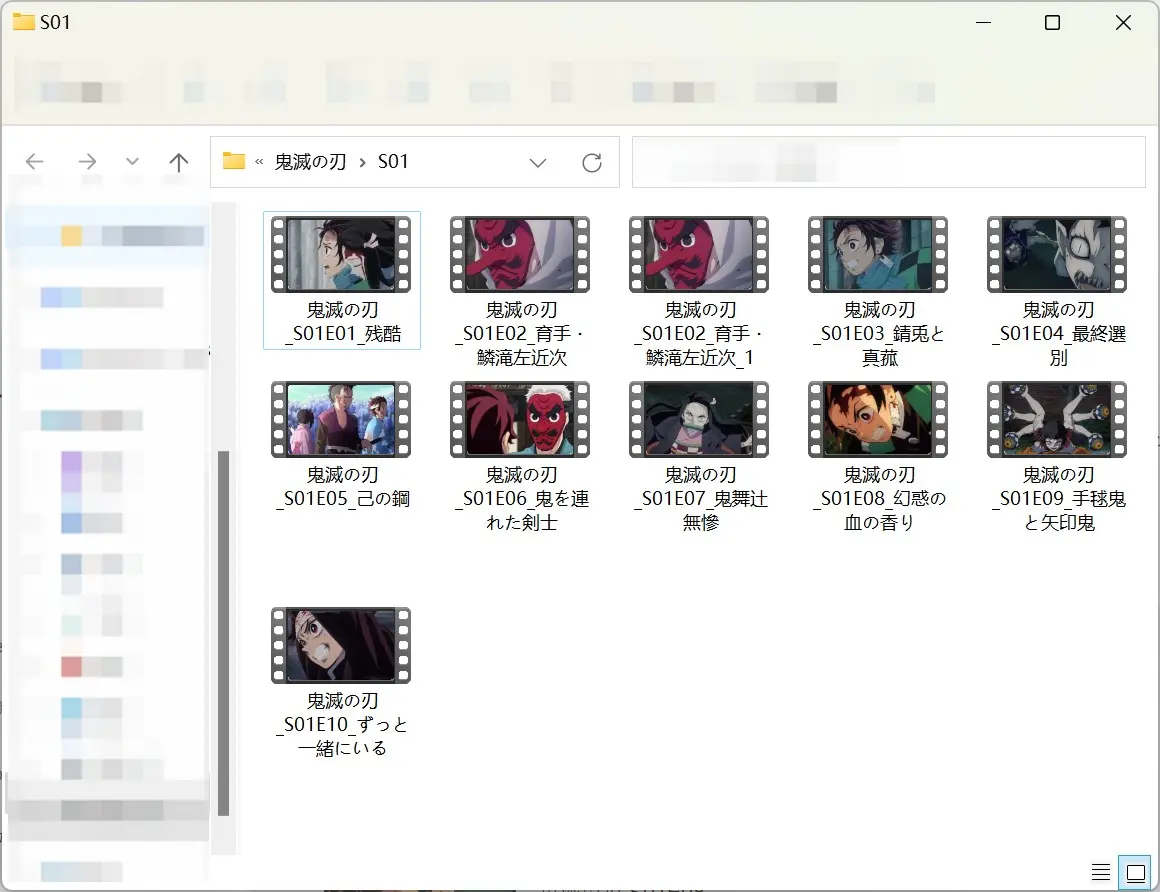Click the search box field
Image resolution: width=1160 pixels, height=892 pixels.
click(888, 162)
